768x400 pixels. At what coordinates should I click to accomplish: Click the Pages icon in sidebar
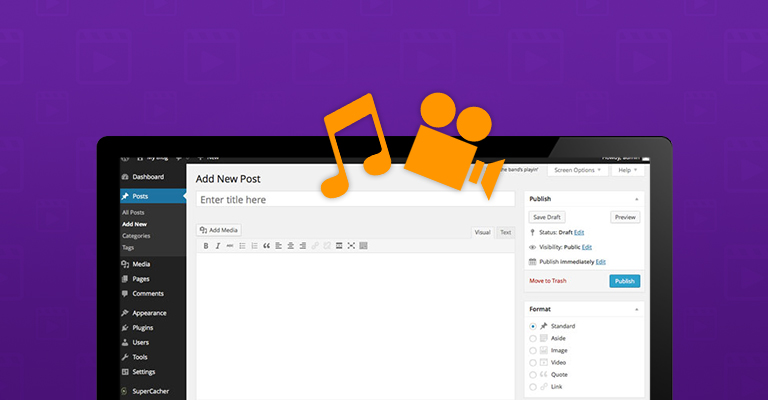pyautogui.click(x=125, y=279)
